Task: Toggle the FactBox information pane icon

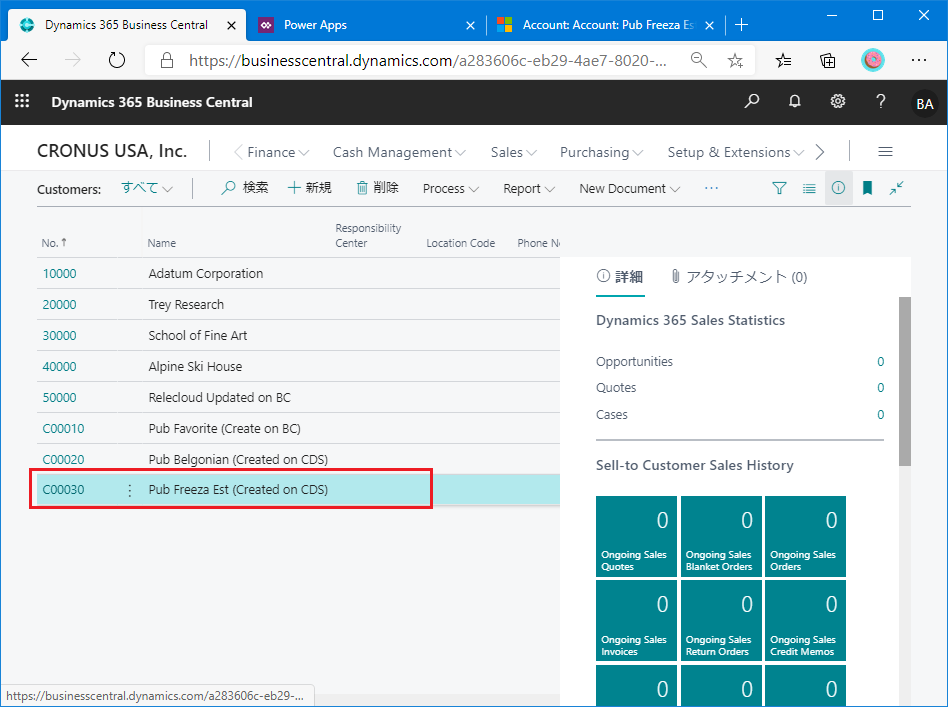Action: [x=839, y=188]
